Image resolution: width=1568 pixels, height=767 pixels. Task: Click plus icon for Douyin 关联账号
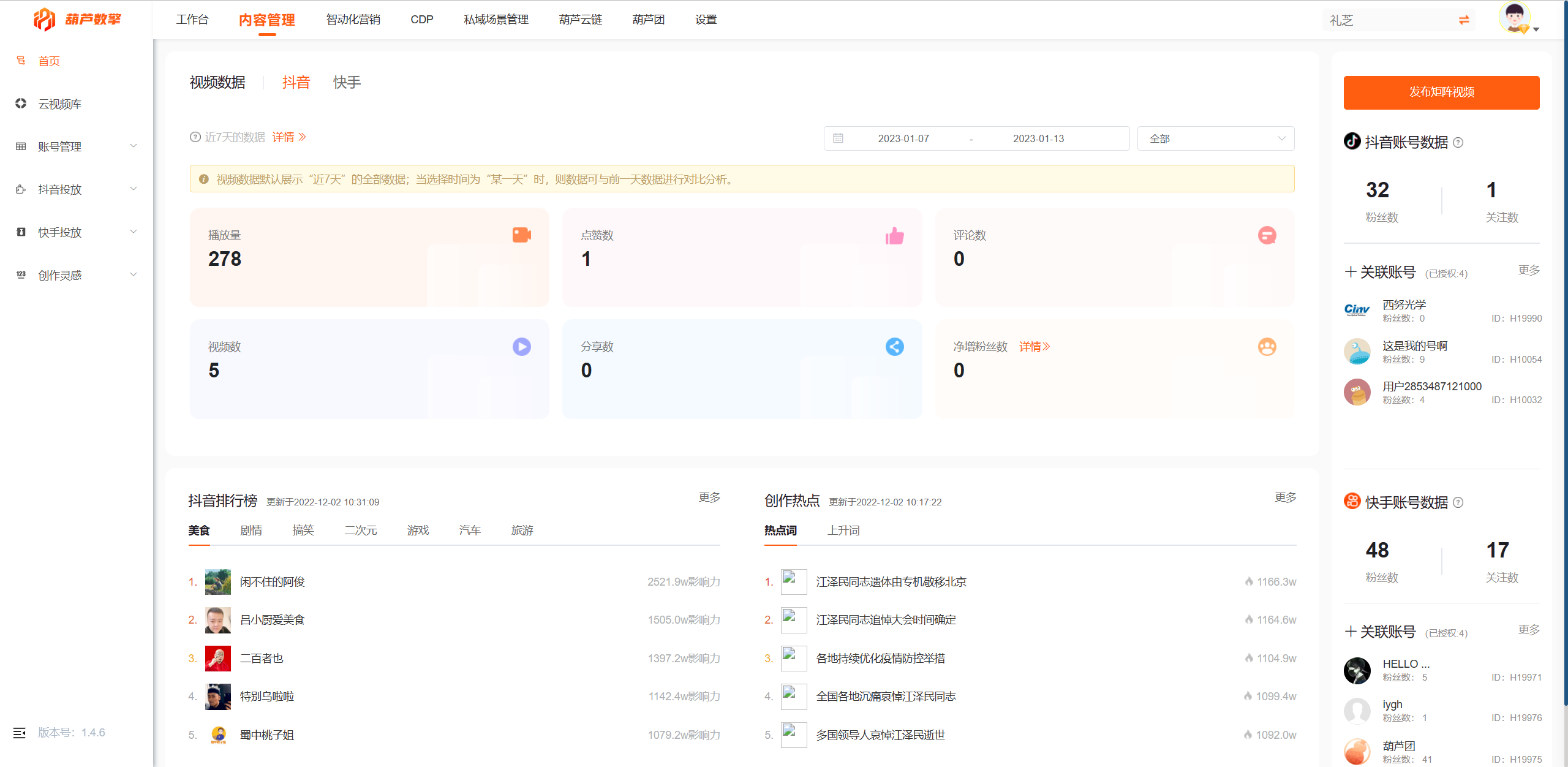[x=1350, y=272]
